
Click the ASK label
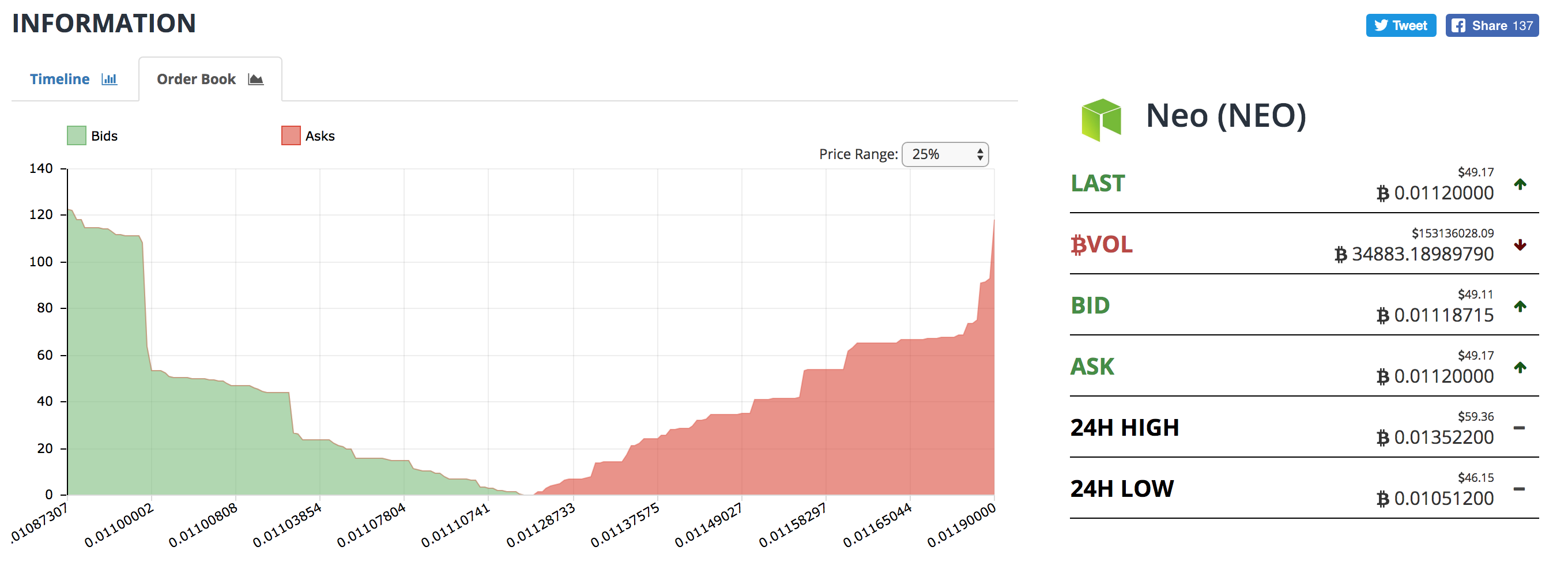tap(1092, 367)
